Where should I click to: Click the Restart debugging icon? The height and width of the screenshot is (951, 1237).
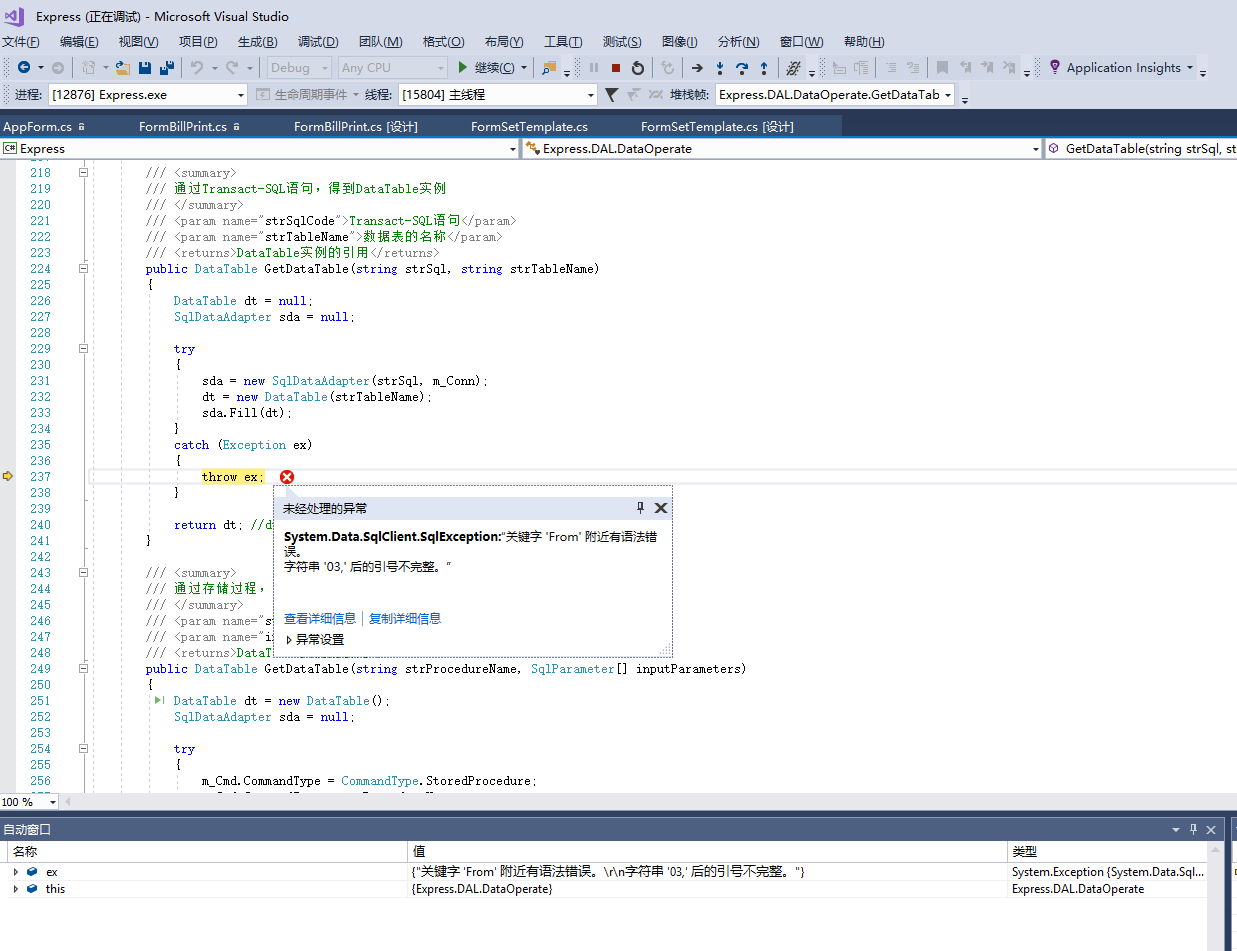pos(638,67)
